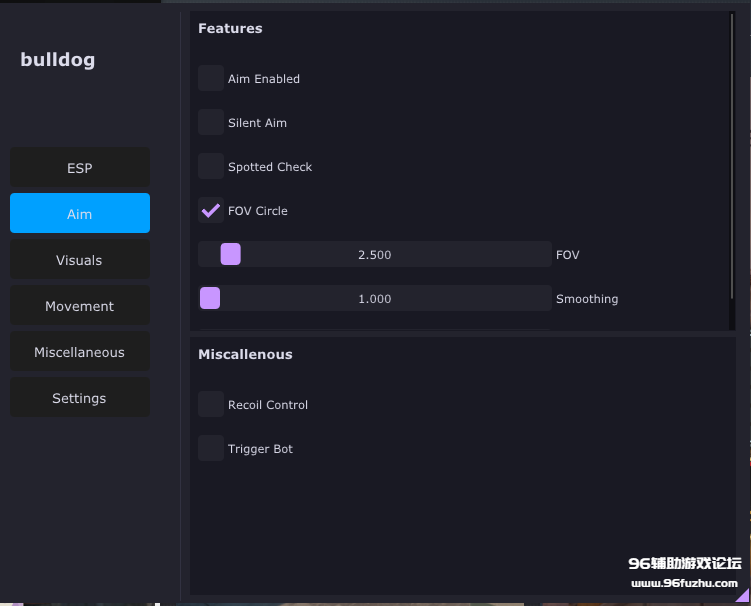Screen dimensions: 751x606
Task: Uncheck the FOV Circle checkbox
Action: [x=211, y=211]
